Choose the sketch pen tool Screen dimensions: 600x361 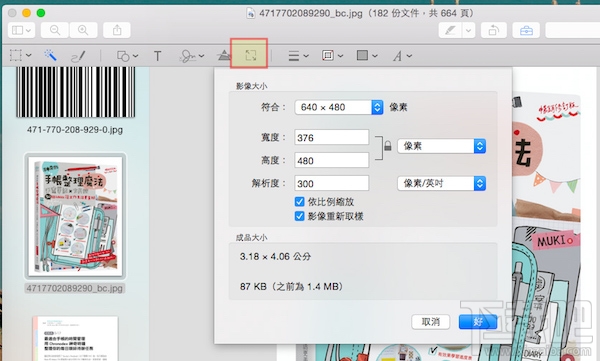pos(78,56)
